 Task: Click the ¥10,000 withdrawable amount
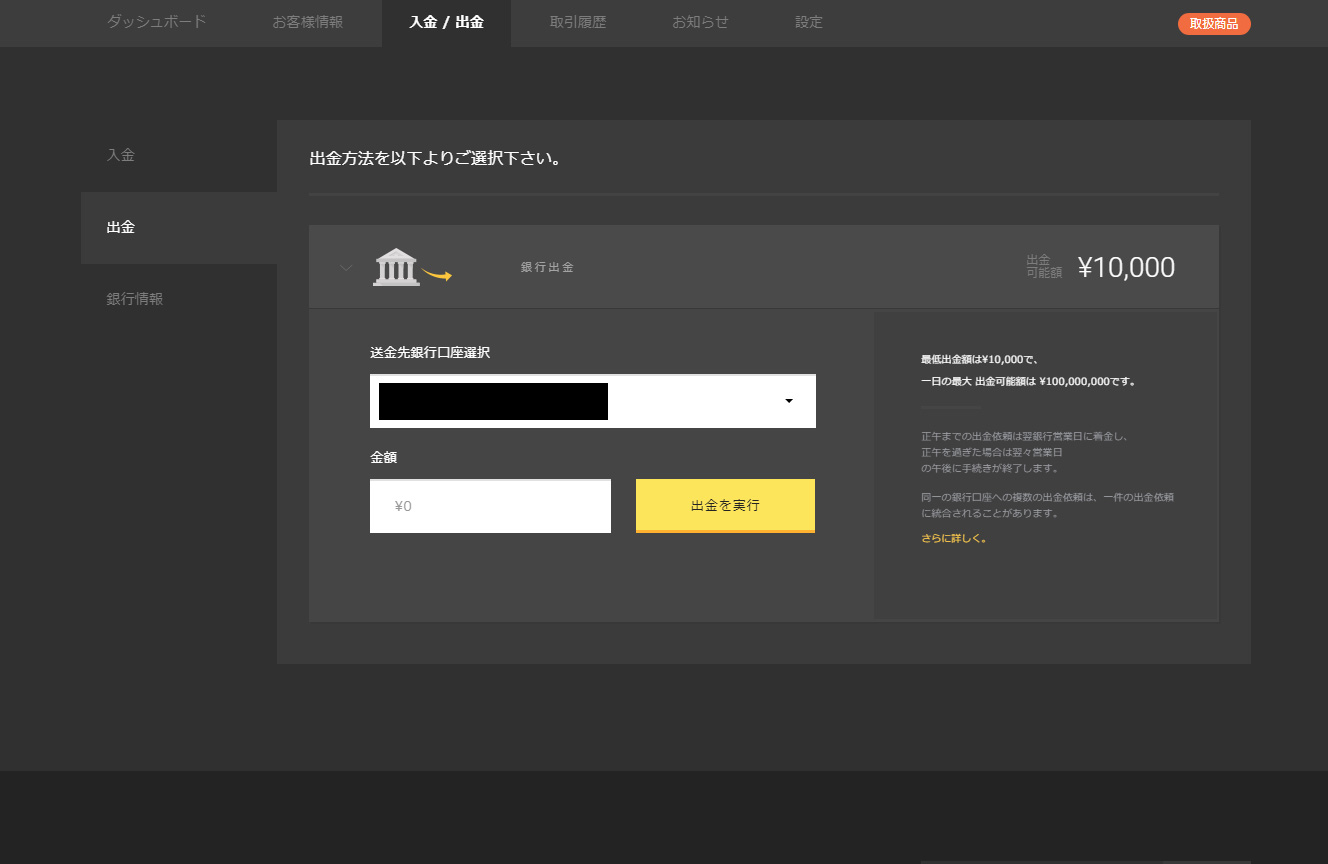pyautogui.click(x=1126, y=267)
